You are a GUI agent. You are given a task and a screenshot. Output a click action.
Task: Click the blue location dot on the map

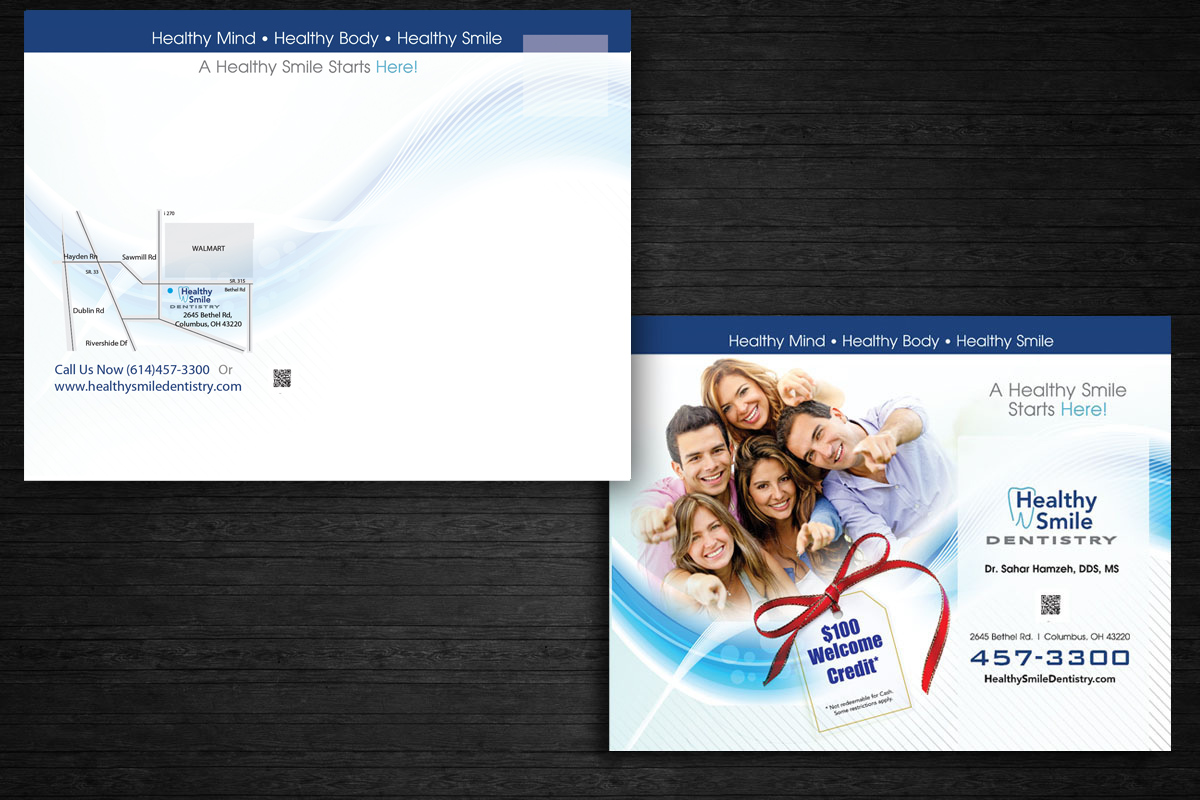coord(170,291)
